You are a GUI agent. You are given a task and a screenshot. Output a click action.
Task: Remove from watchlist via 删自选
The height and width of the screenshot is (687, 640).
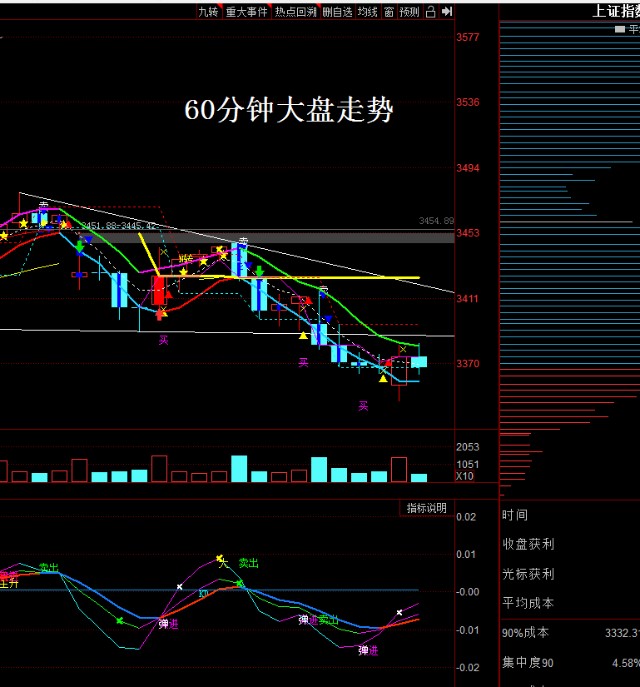click(x=337, y=12)
